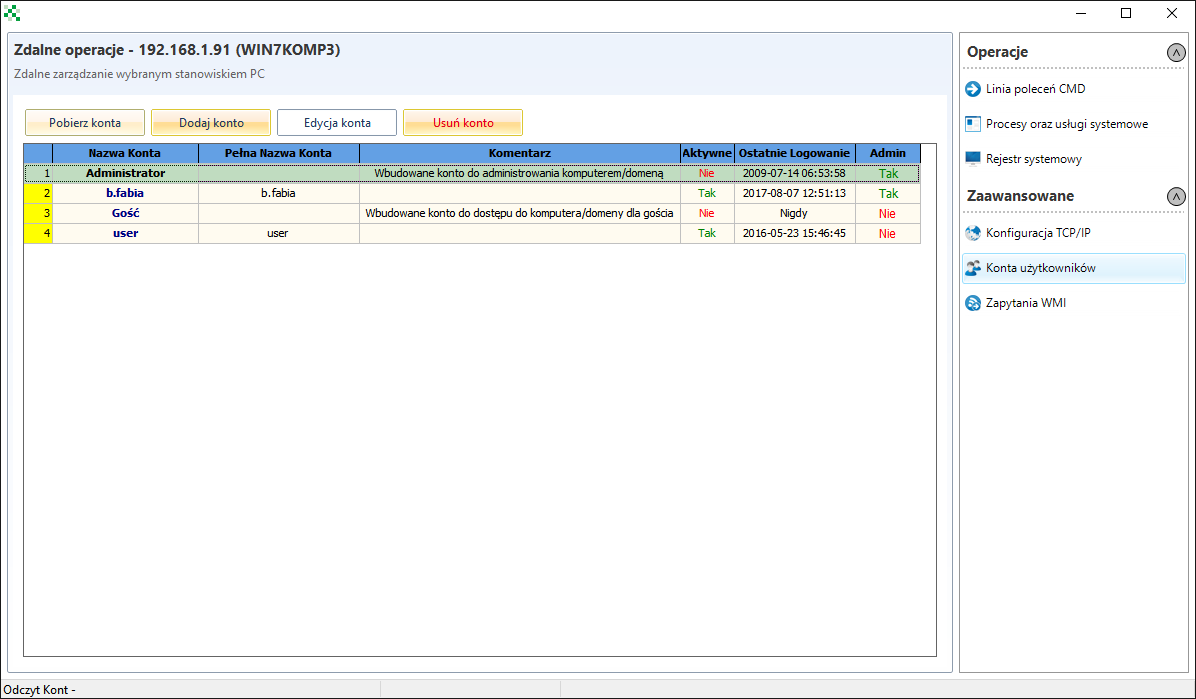Image resolution: width=1196 pixels, height=699 pixels.
Task: Click the Odczyt Kont status bar text
Action: [x=40, y=690]
